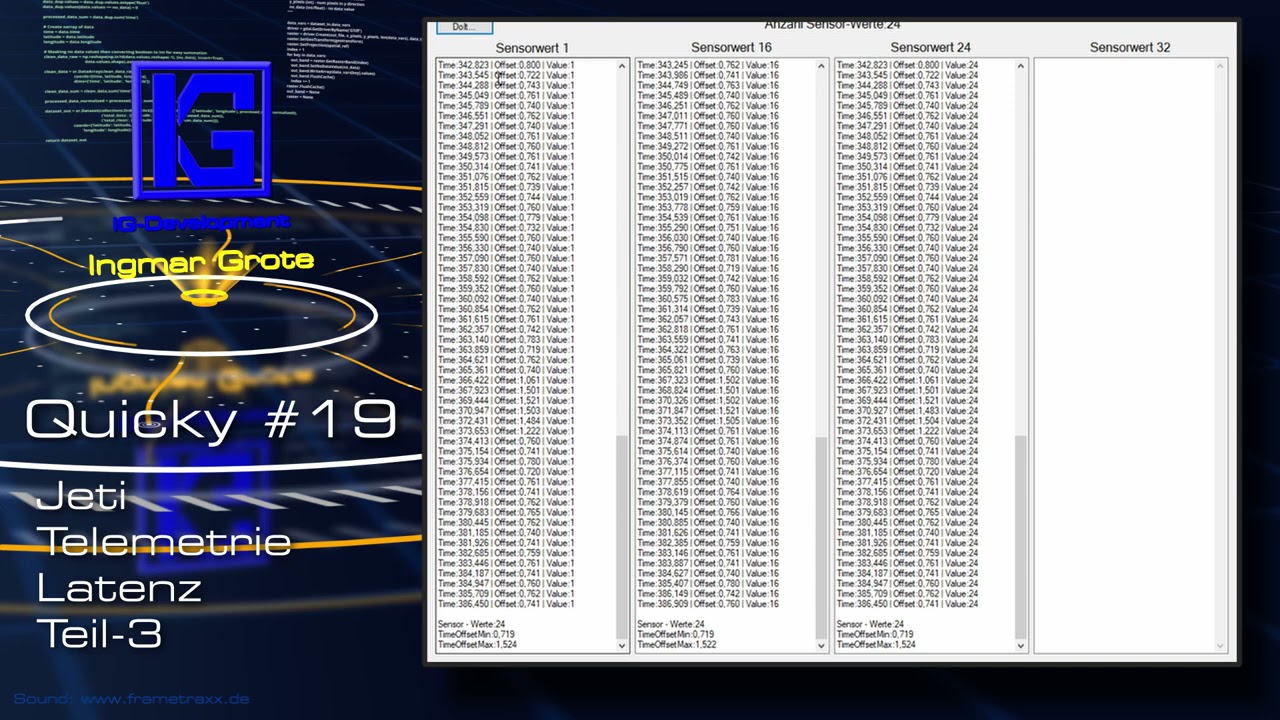This screenshot has width=1280, height=720.
Task: Click the scrollbar thumb in Sensorwert 1 list
Action: click(x=621, y=536)
